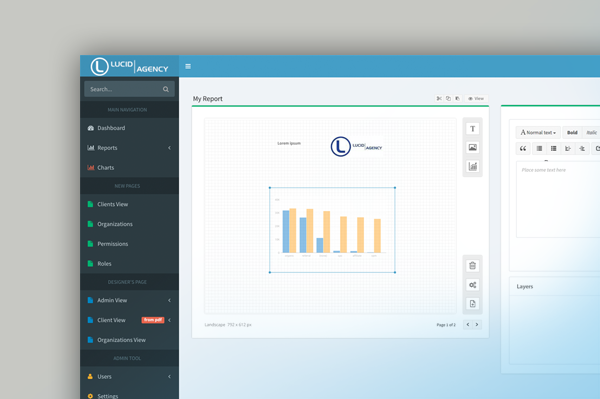Toggle the View eye button
Viewport: 600px width, 399px height.
[476, 98]
